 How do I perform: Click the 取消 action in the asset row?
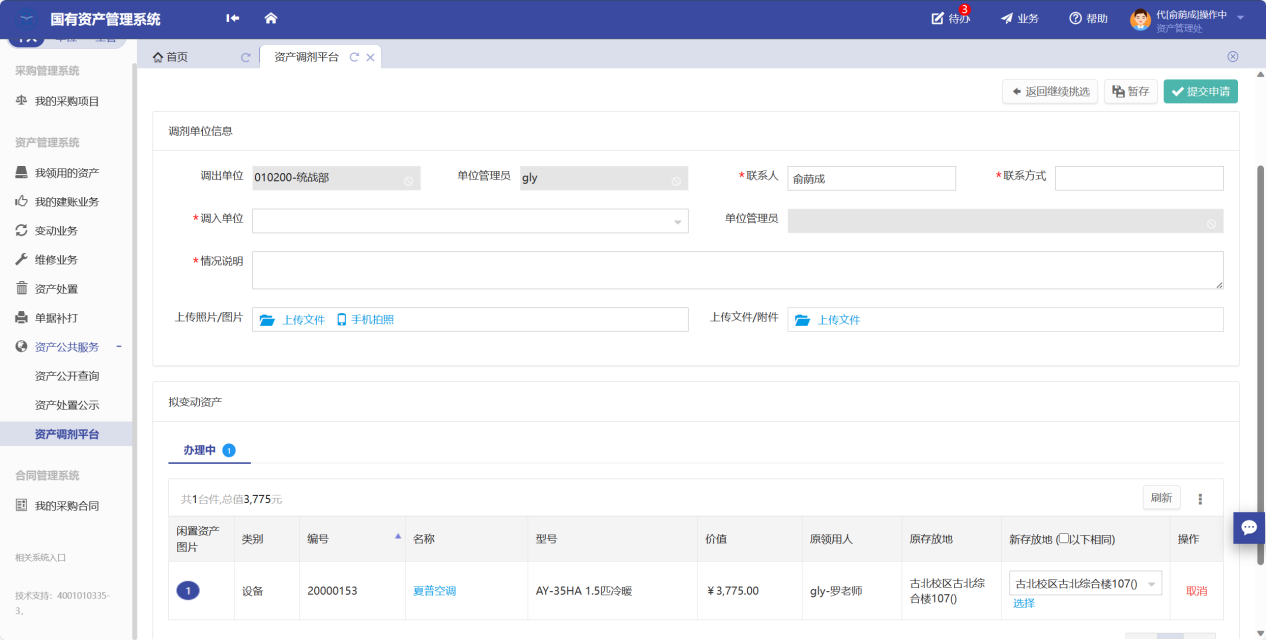pyautogui.click(x=1196, y=591)
